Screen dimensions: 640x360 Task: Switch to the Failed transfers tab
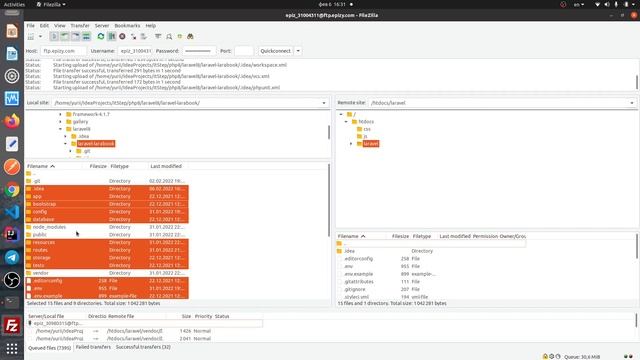[93, 347]
